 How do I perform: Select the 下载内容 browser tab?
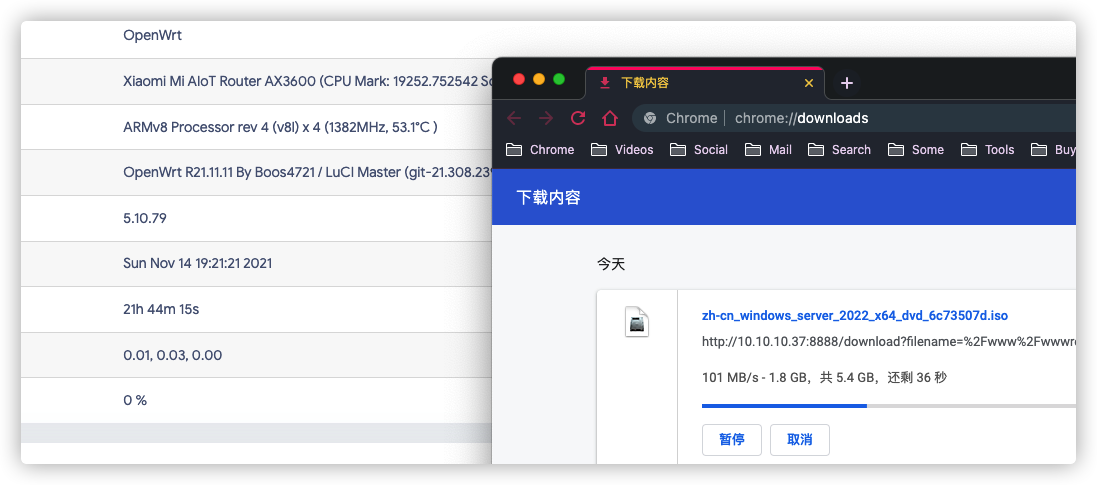705,83
